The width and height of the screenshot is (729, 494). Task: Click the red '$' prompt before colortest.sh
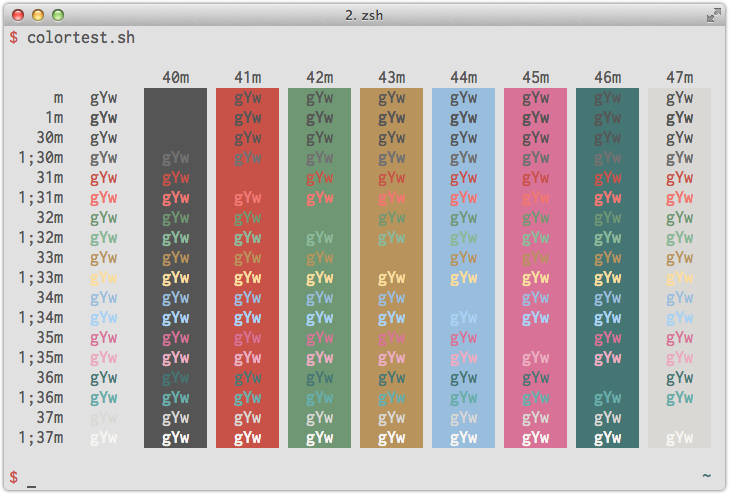(x=13, y=37)
